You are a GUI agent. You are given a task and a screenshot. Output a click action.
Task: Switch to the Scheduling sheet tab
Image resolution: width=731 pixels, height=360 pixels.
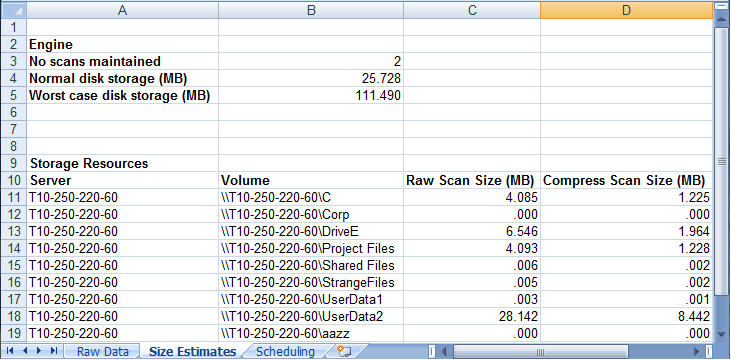[285, 351]
